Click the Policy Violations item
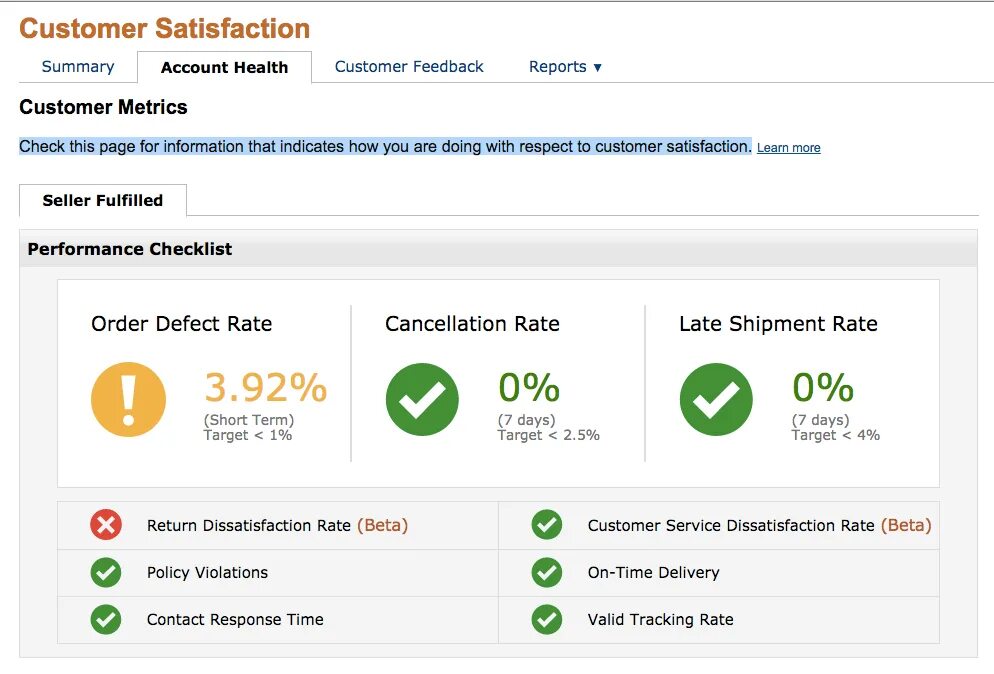Viewport: 994px width, 674px height. click(x=207, y=572)
